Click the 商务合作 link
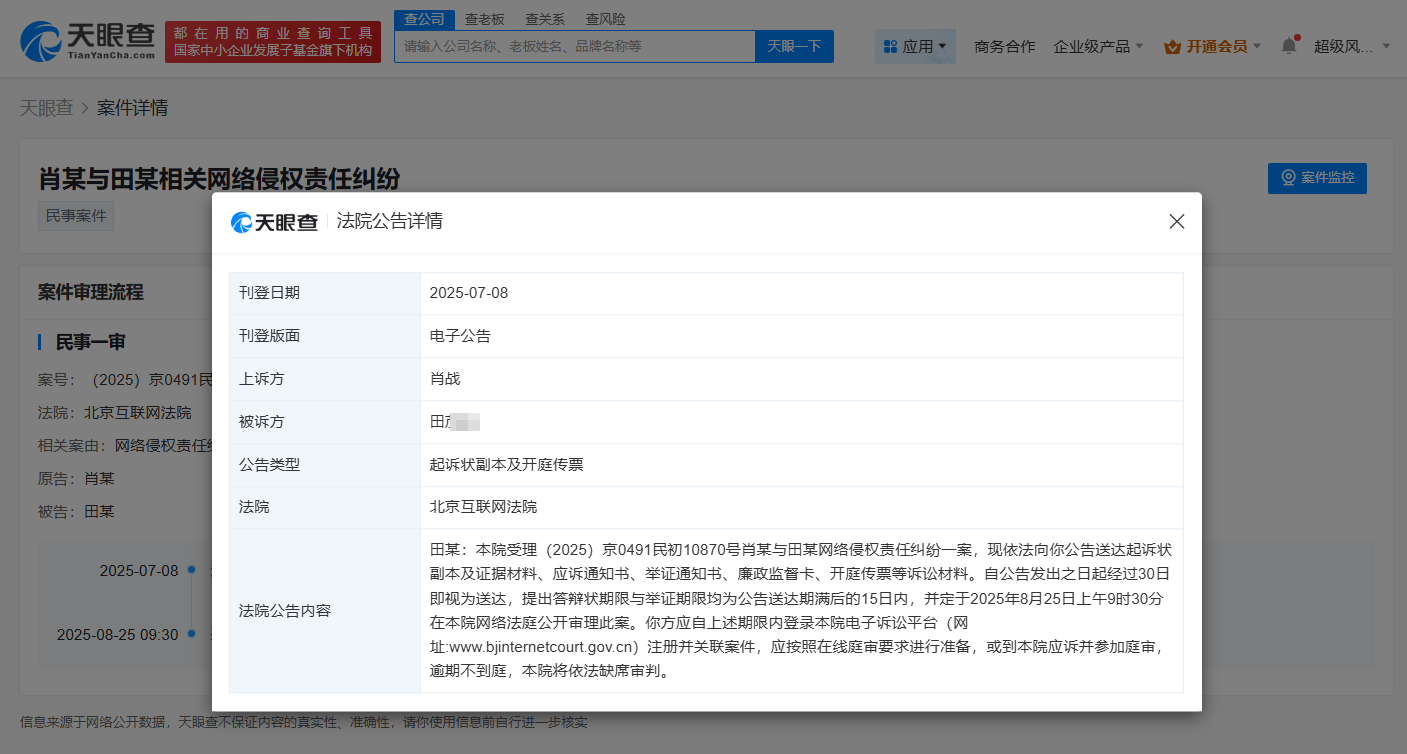The height and width of the screenshot is (754, 1407). coord(1004,46)
